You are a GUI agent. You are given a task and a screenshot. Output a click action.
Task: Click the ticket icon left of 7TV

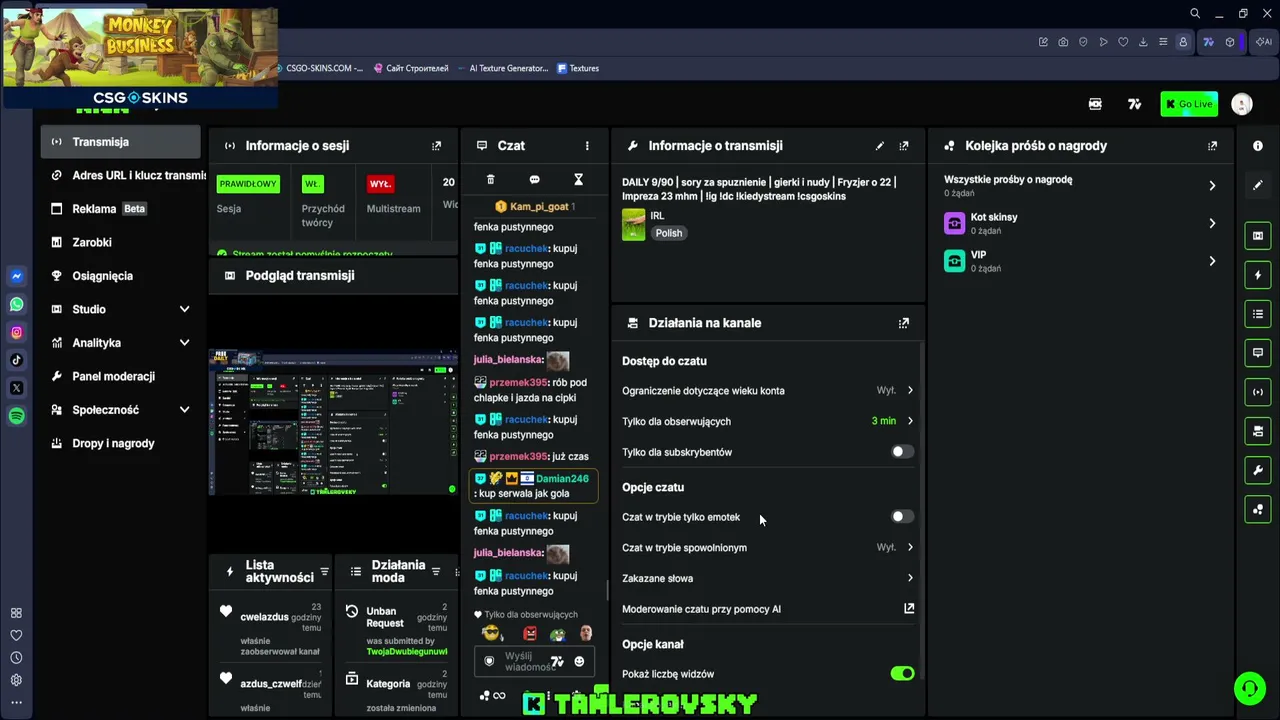1095,104
